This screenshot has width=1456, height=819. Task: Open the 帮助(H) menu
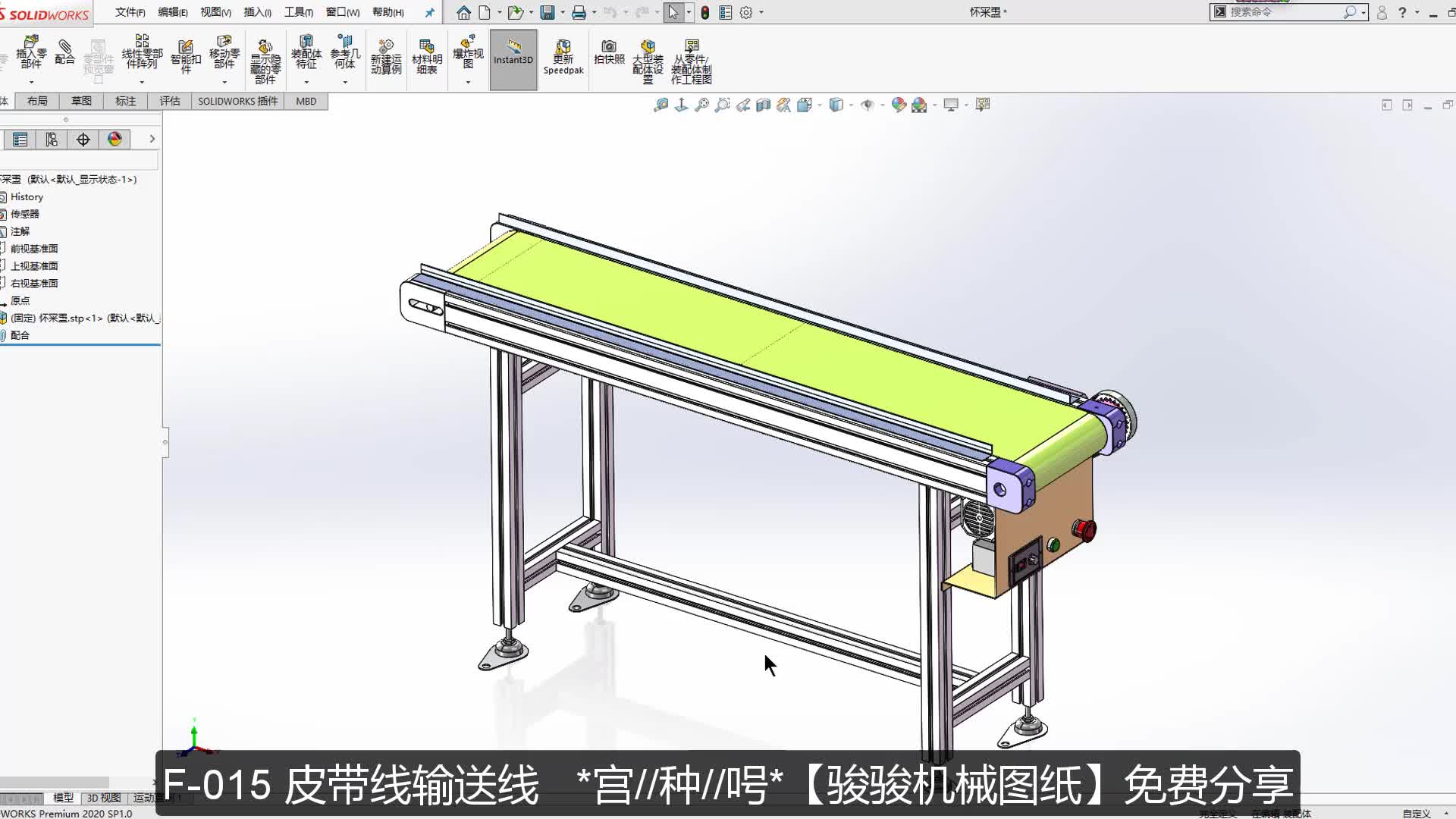[x=388, y=12]
